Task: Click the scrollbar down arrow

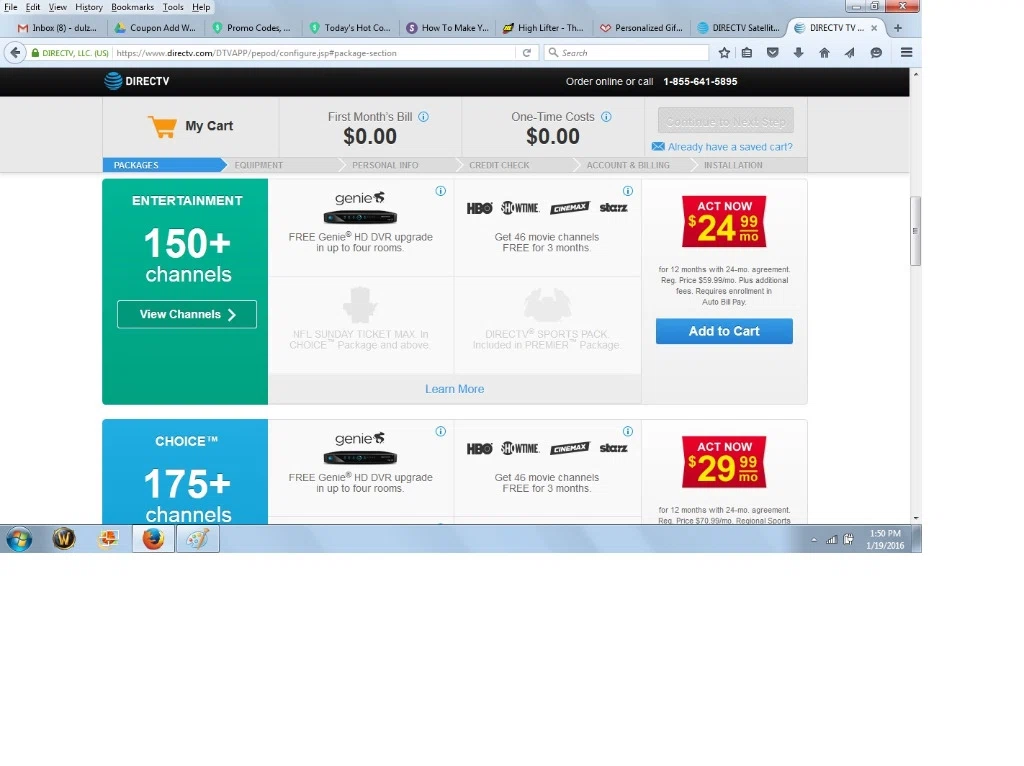Action: (916, 518)
